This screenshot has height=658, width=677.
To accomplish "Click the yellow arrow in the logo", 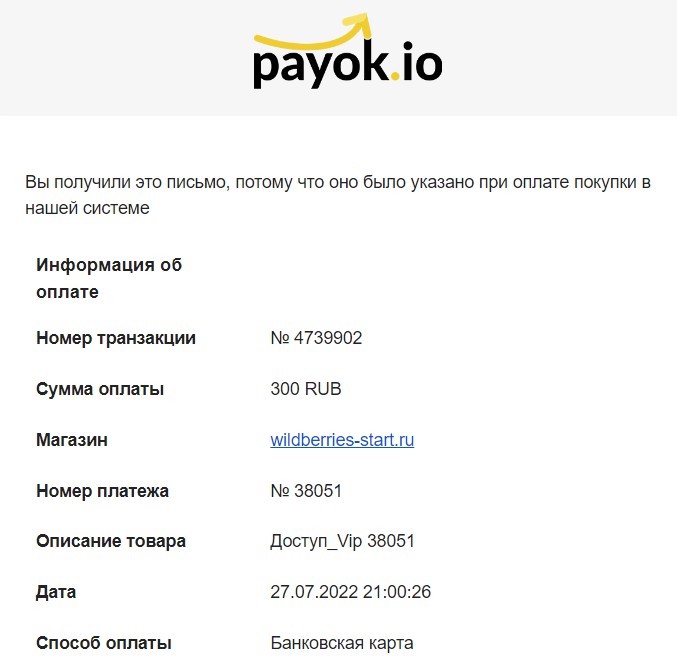I will (x=312, y=31).
